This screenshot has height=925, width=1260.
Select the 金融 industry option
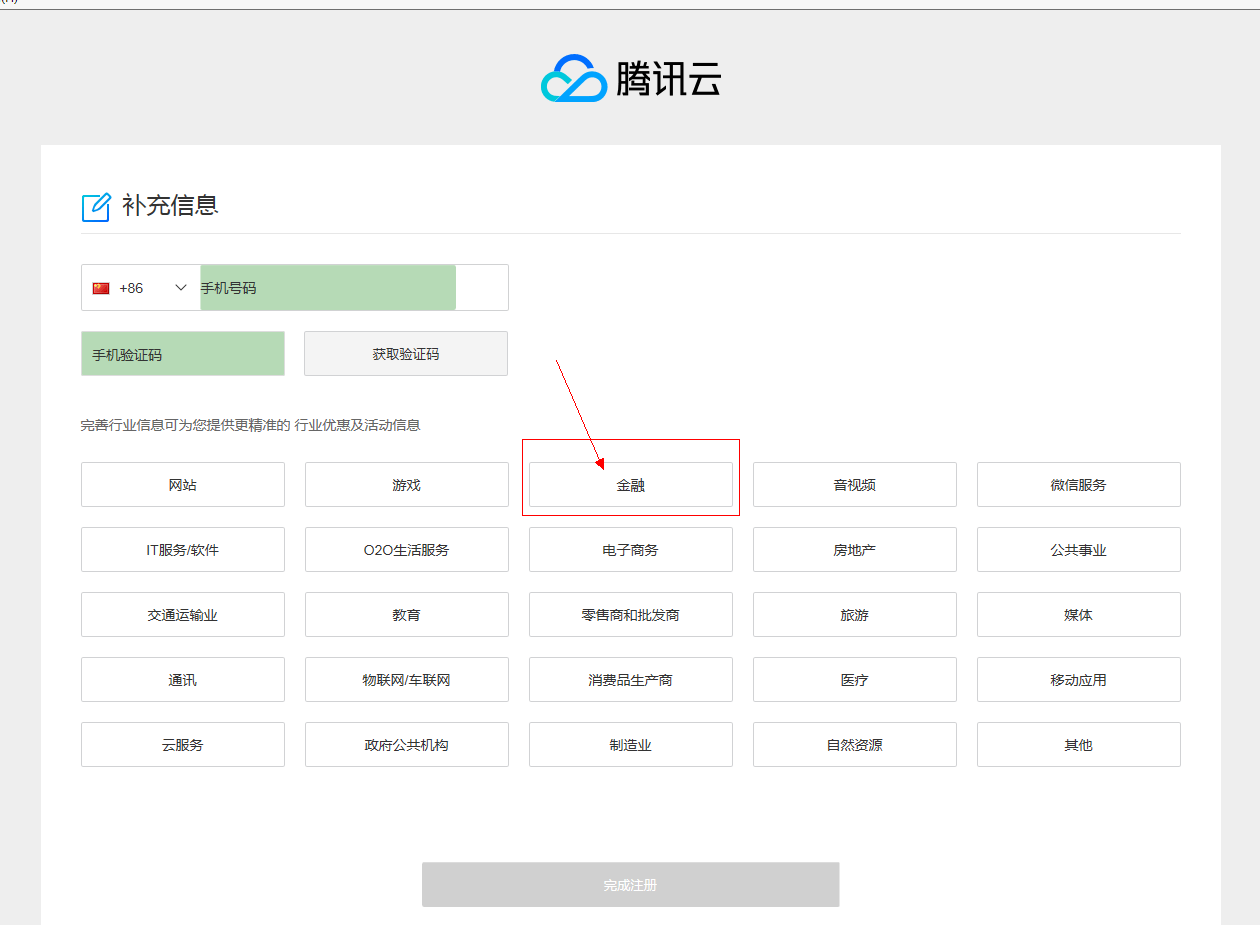coord(630,485)
